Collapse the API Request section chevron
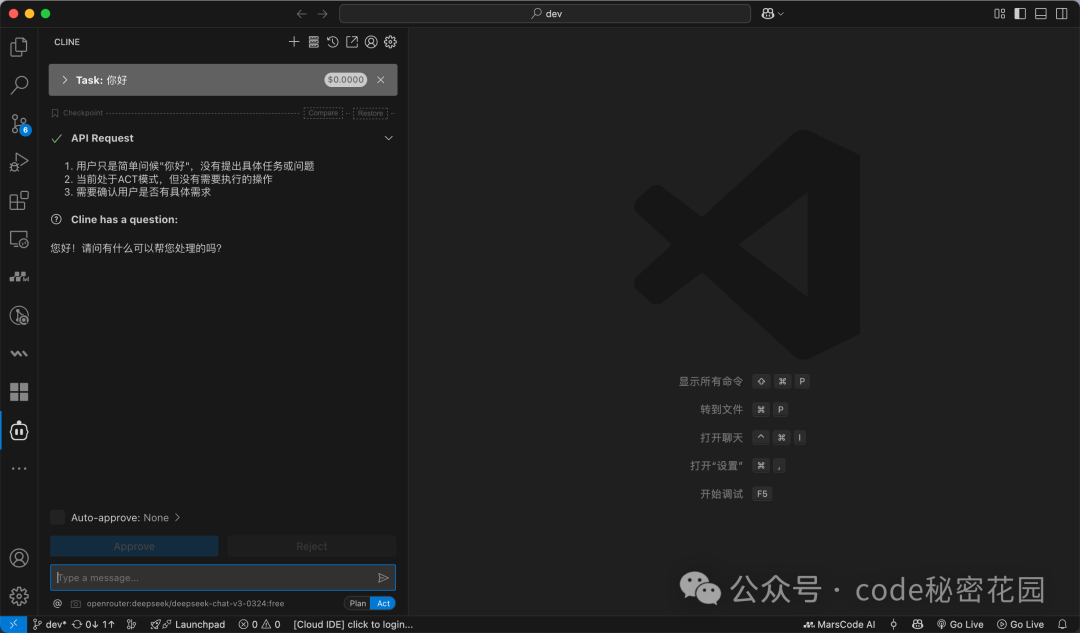This screenshot has height=633, width=1080. click(388, 138)
